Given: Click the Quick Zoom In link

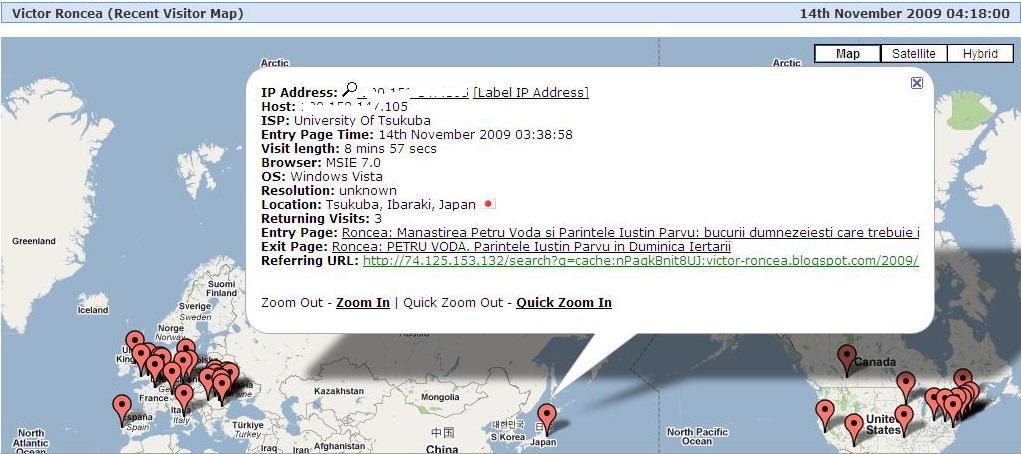Looking at the screenshot, I should point(564,302).
